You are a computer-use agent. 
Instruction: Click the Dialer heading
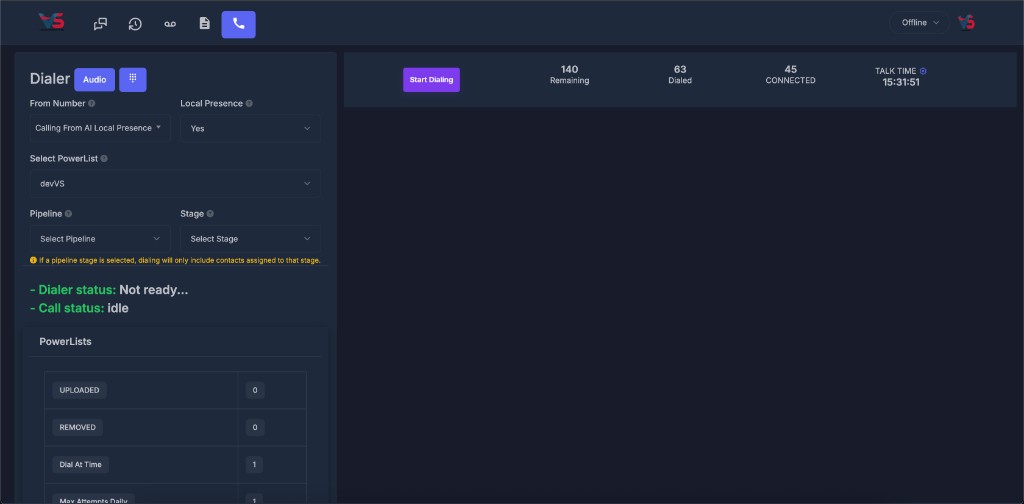click(50, 79)
